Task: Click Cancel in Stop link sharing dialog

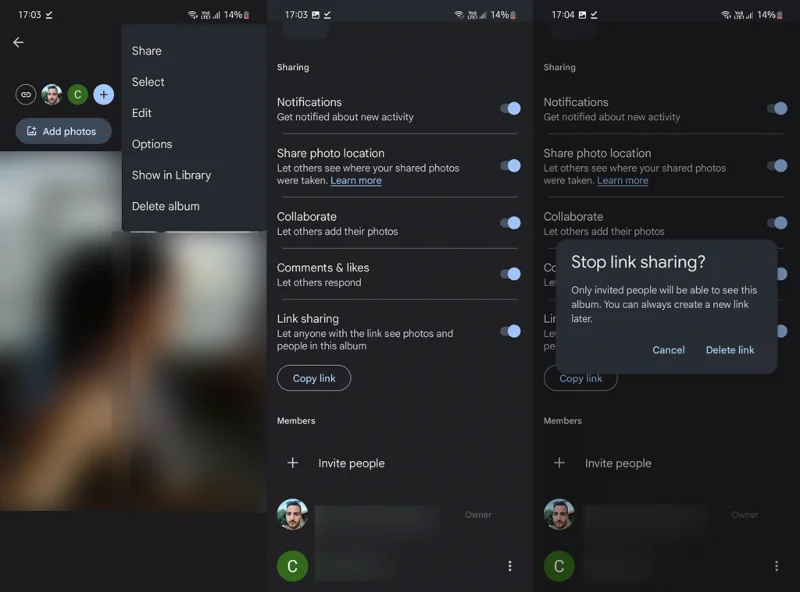Action: pyautogui.click(x=668, y=350)
